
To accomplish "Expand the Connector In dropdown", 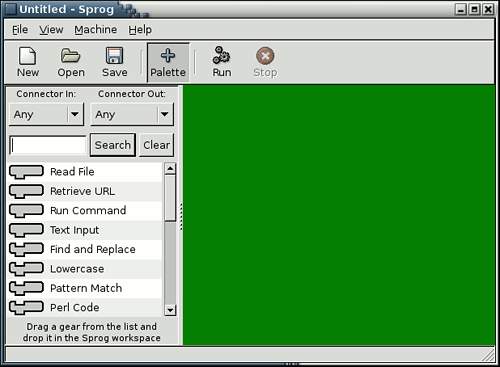I will click(x=46, y=114).
